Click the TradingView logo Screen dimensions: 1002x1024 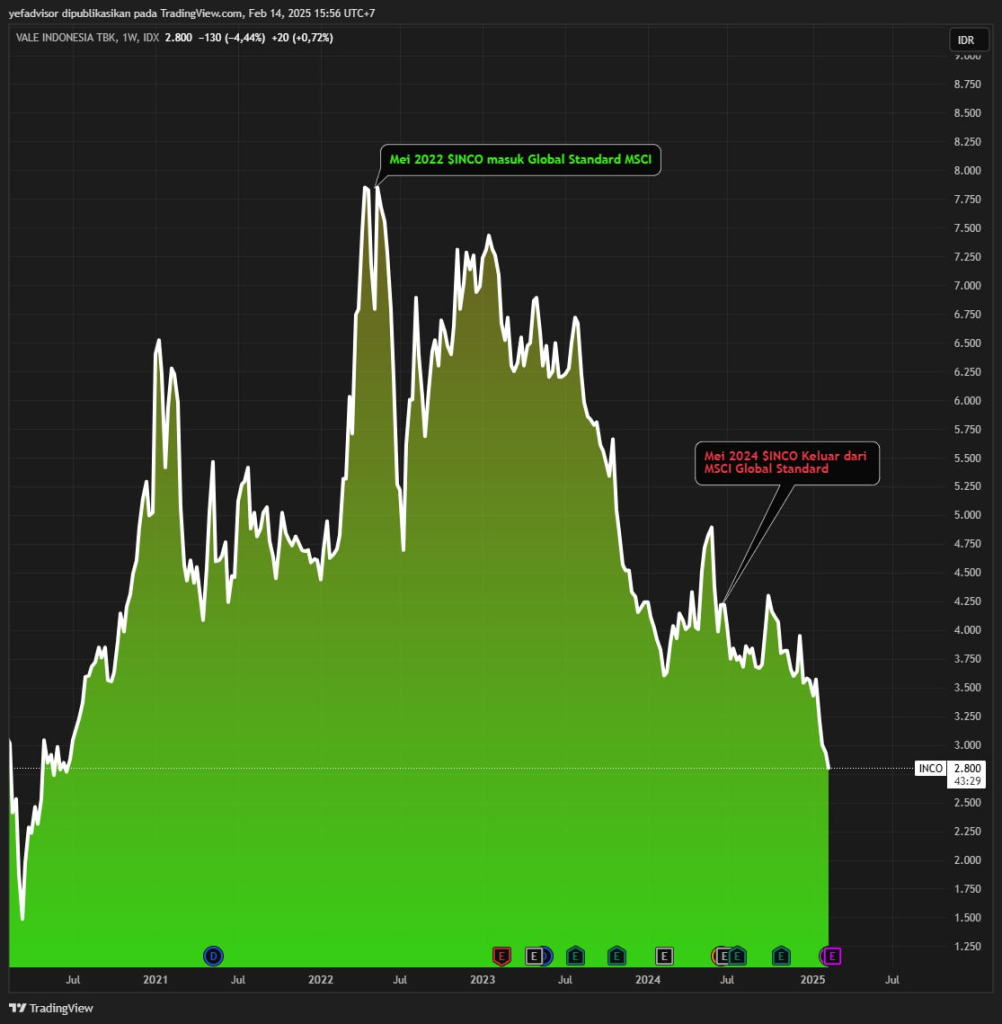(x=51, y=1008)
